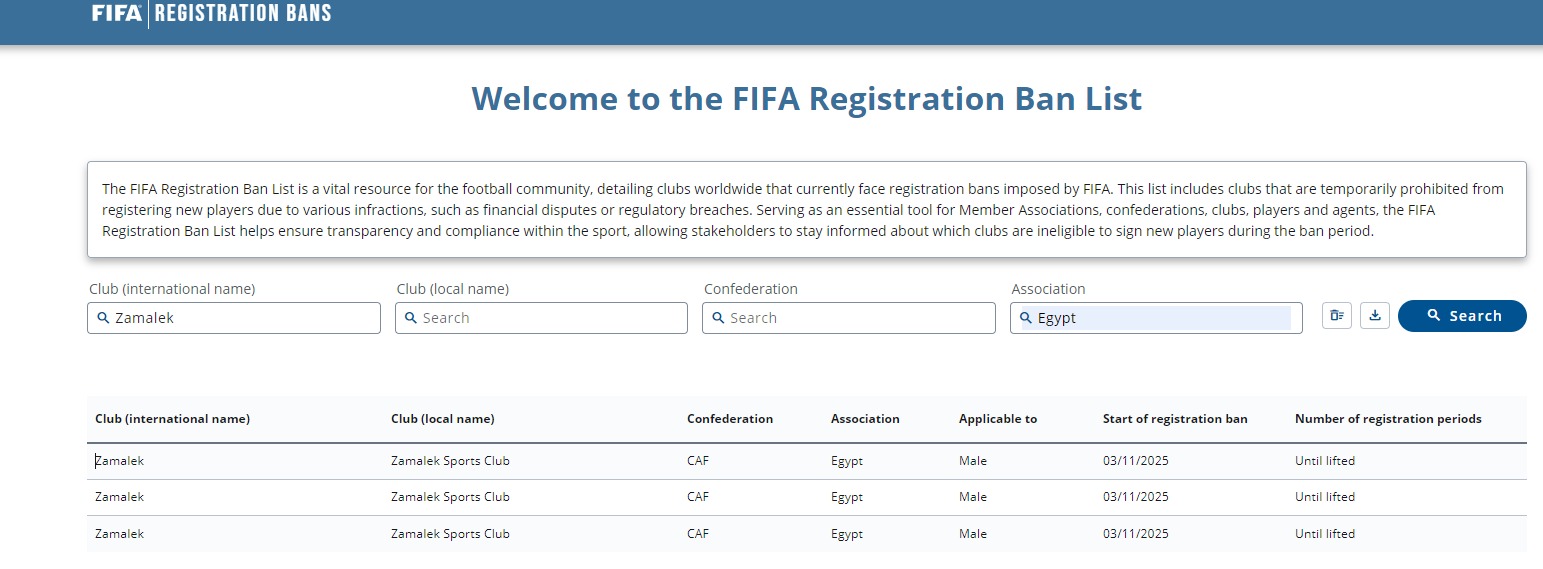Click the Confederation column header in table

(x=729, y=419)
